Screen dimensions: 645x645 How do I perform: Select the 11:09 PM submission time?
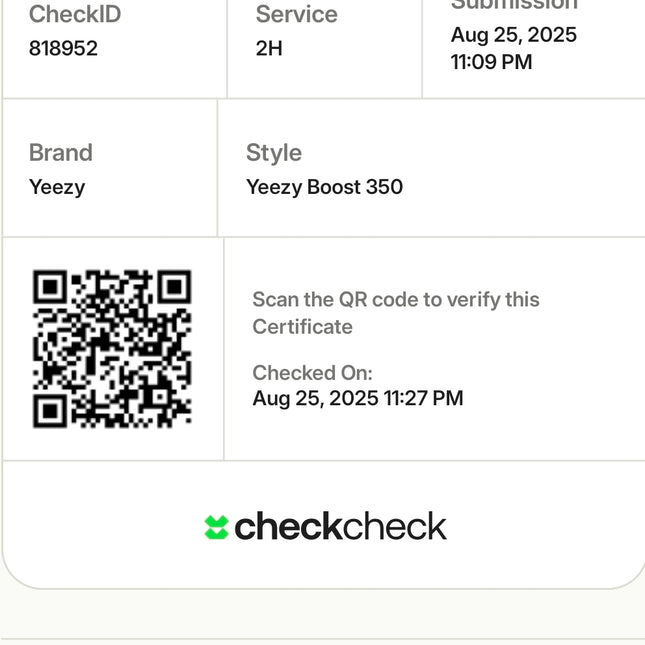(491, 62)
